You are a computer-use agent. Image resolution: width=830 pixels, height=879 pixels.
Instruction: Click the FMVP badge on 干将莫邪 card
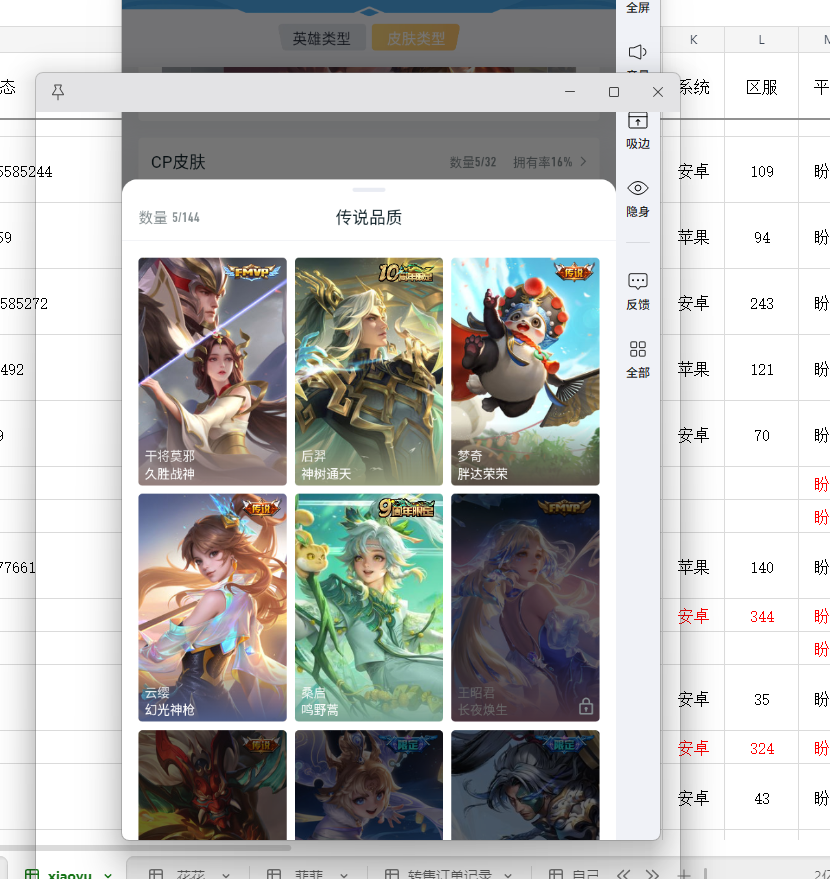251,272
